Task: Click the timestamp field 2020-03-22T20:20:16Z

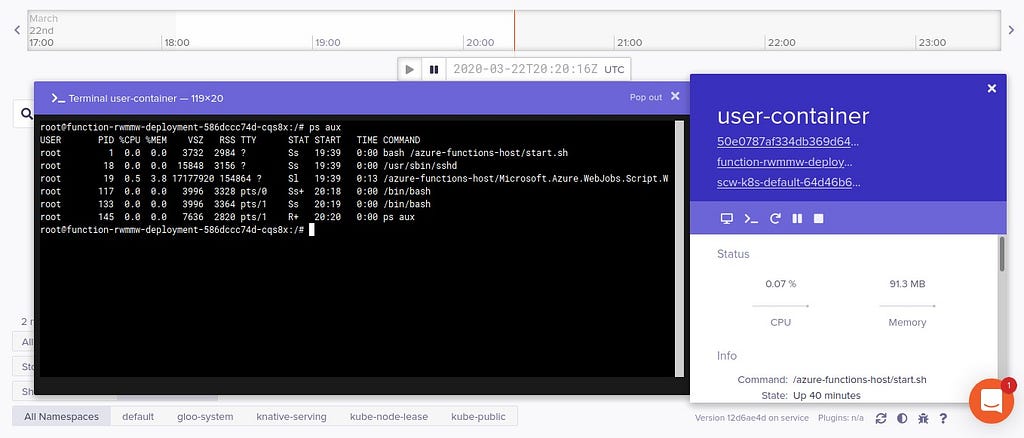Action: click(525, 69)
